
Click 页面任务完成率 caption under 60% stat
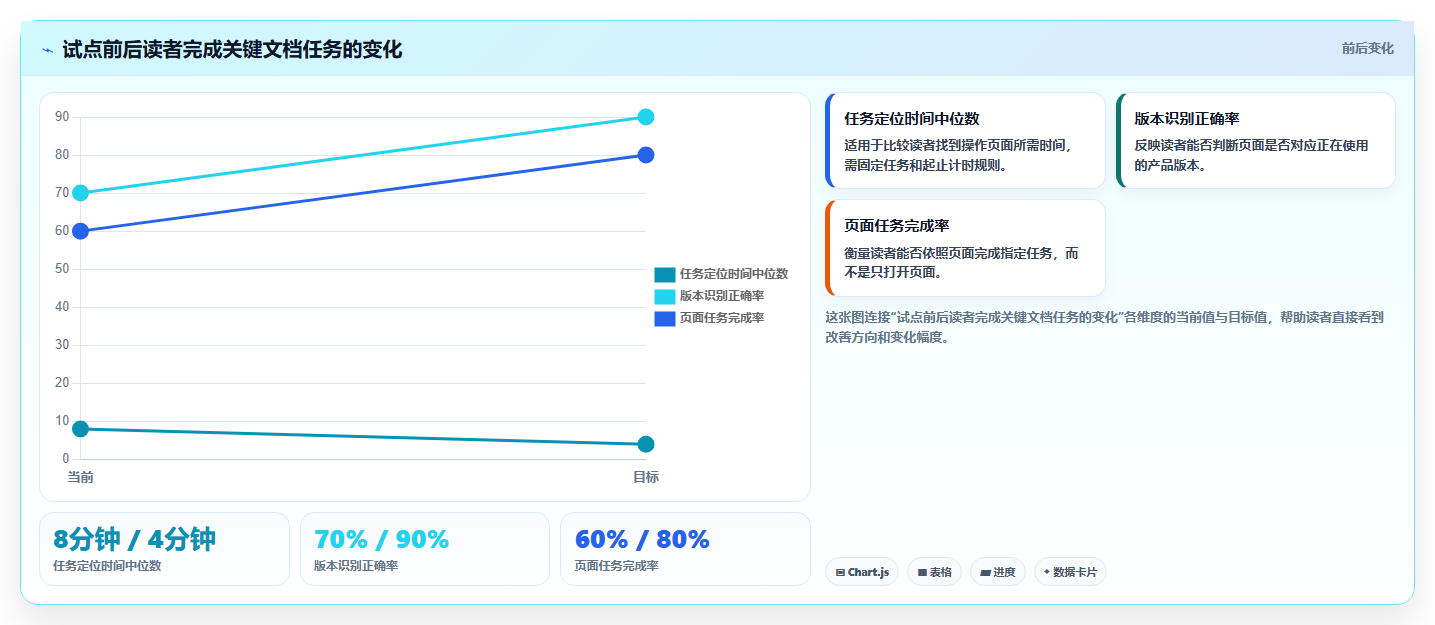[617, 566]
